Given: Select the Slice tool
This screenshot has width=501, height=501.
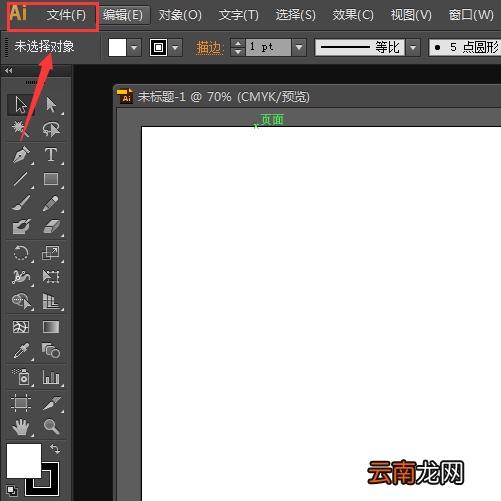Looking at the screenshot, I should pyautogui.click(x=51, y=403).
